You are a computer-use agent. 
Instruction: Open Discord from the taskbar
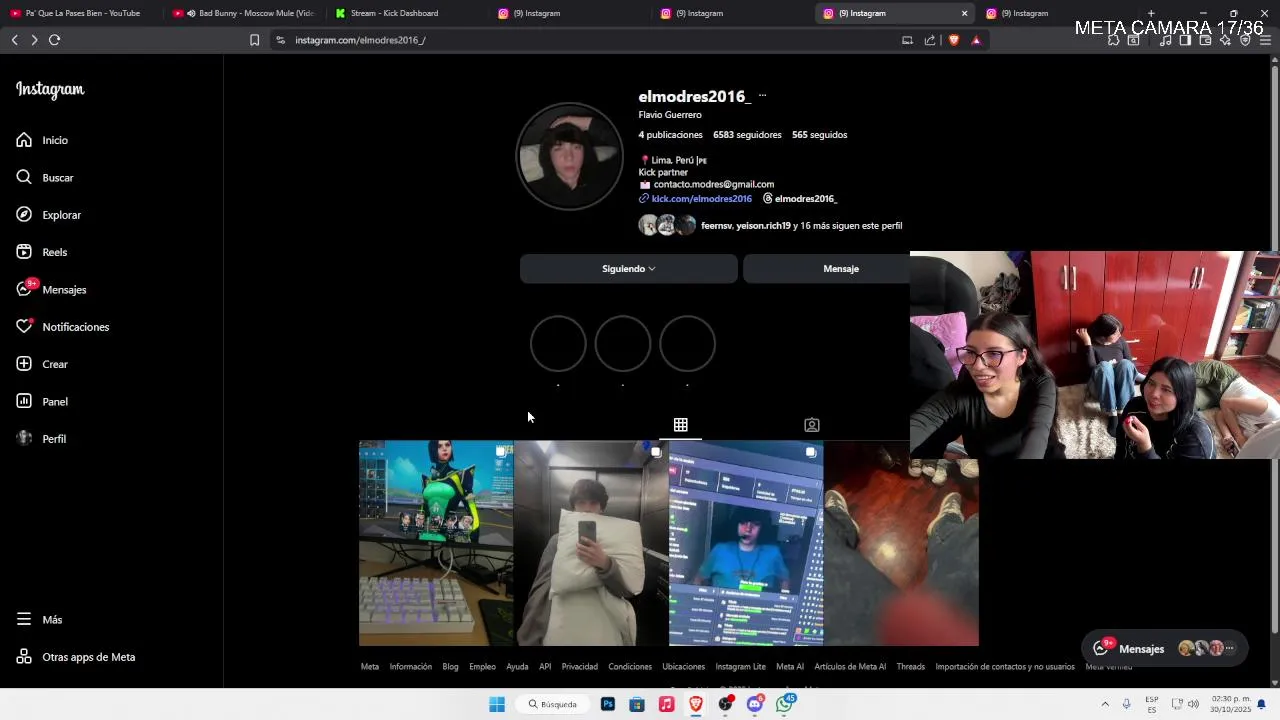(755, 704)
